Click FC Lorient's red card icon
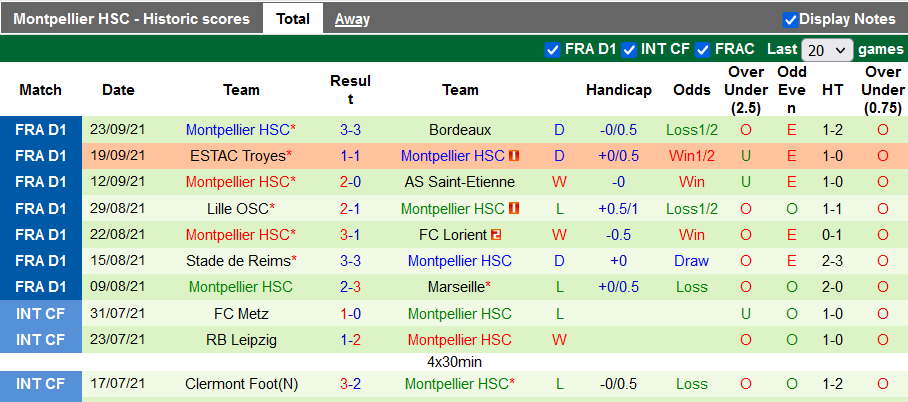The image size is (908, 402). click(494, 234)
